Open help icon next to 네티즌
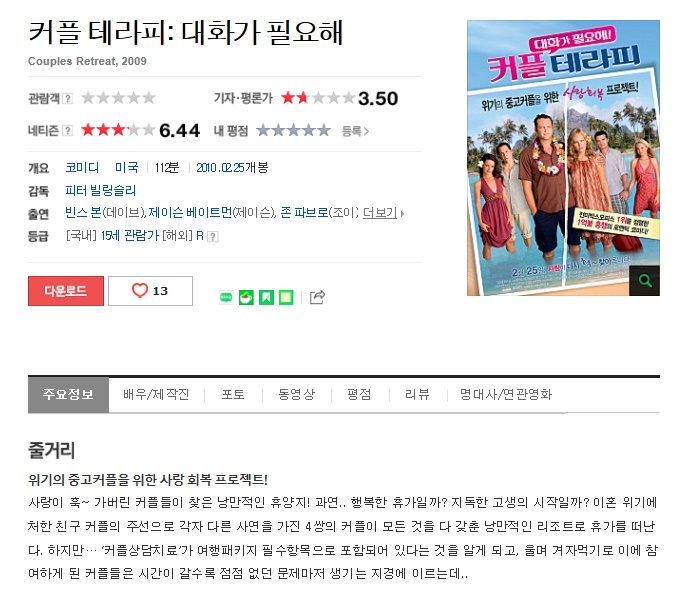This screenshot has height=605, width=695. 67,131
